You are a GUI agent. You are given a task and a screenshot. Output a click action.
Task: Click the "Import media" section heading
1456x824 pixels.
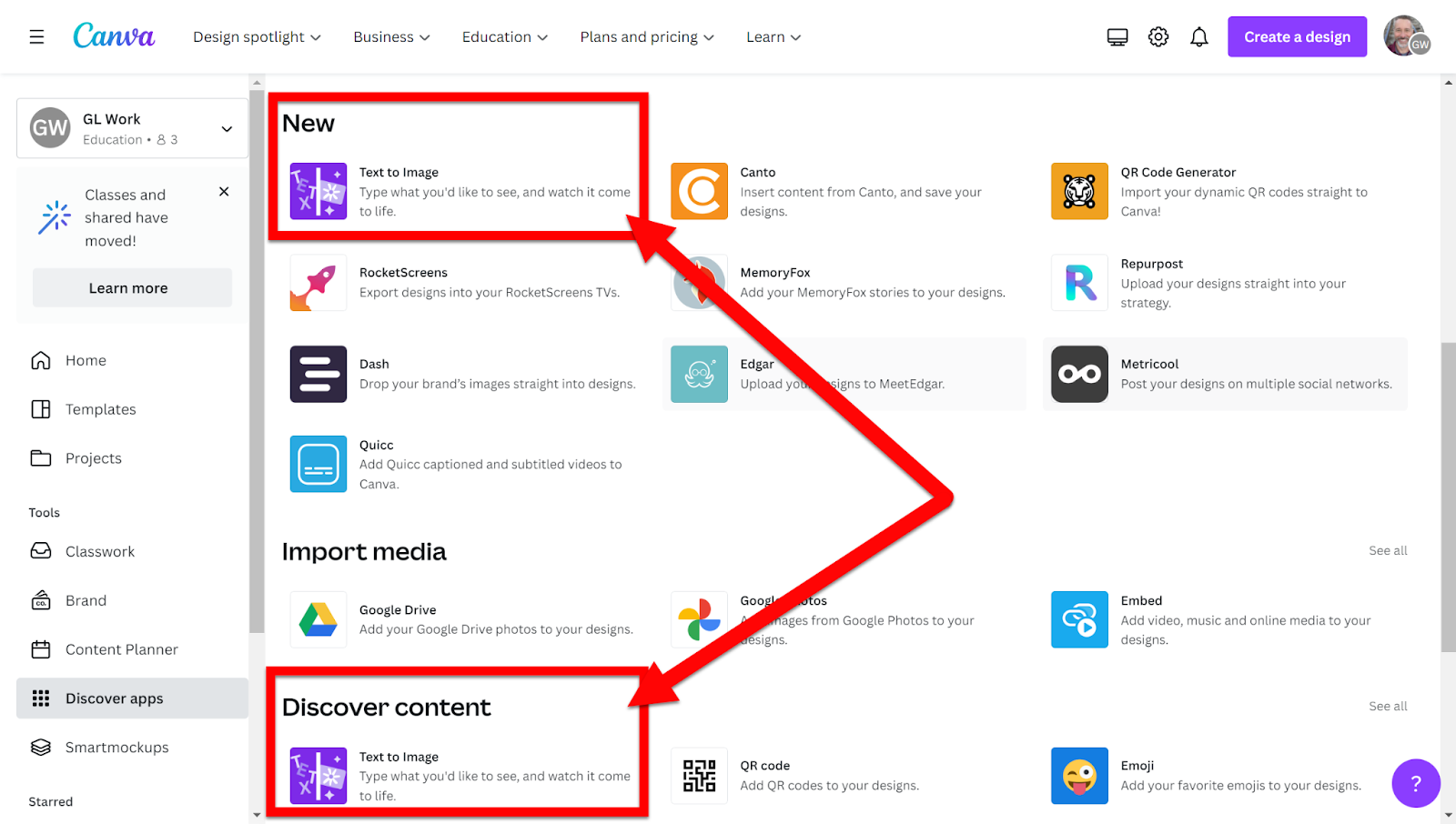point(364,552)
